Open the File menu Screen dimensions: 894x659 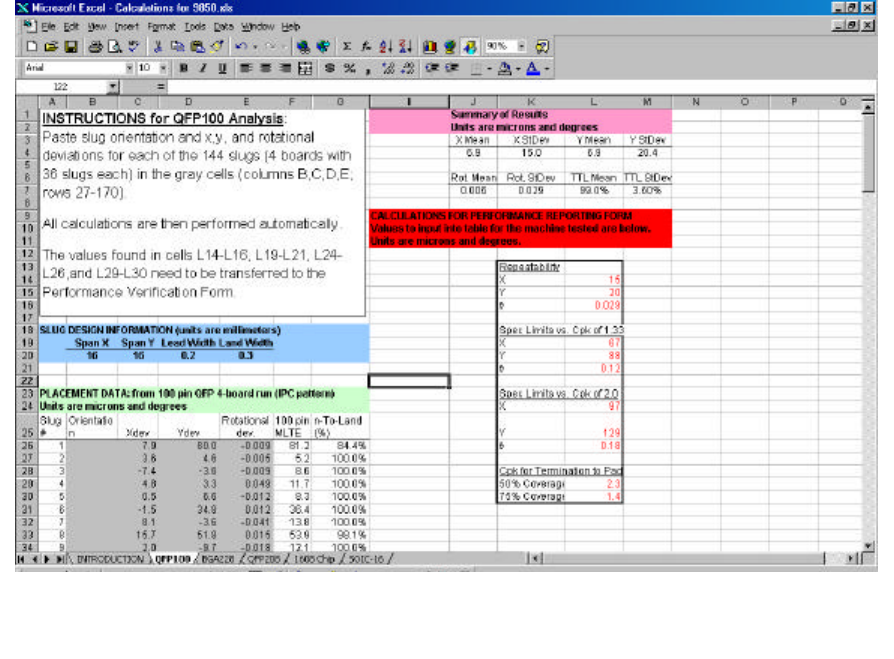pos(48,26)
